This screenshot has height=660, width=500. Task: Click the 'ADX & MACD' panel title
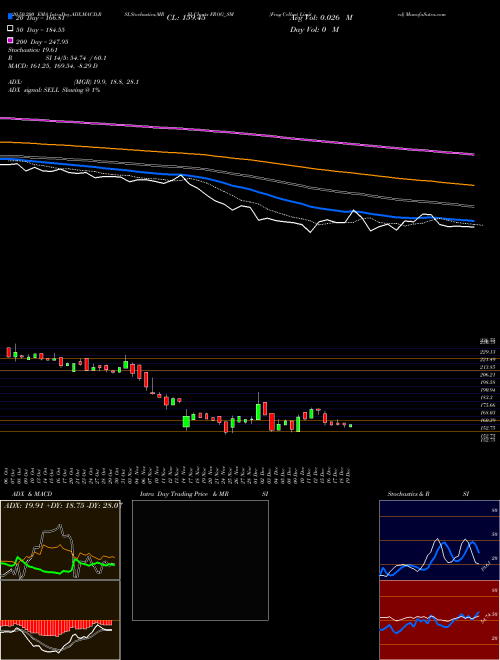32,494
